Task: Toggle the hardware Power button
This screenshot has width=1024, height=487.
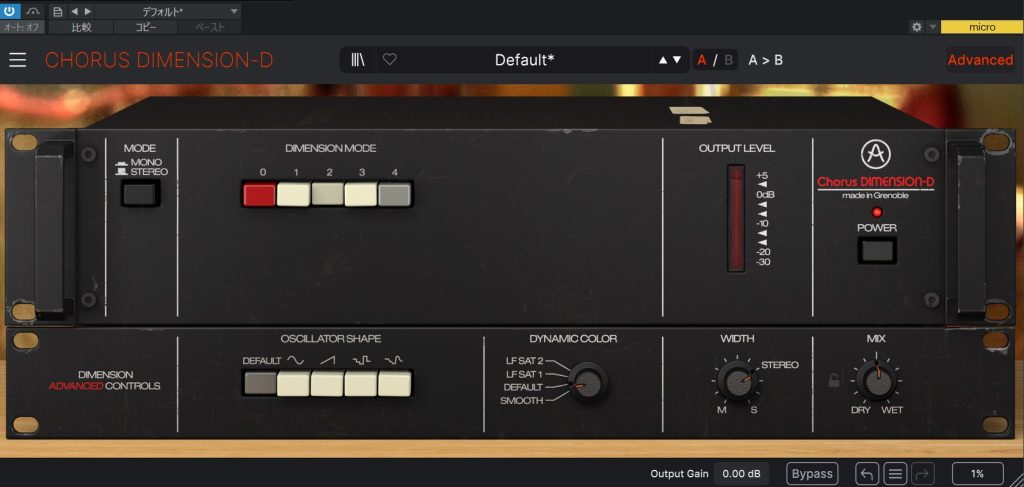Action: click(x=877, y=250)
